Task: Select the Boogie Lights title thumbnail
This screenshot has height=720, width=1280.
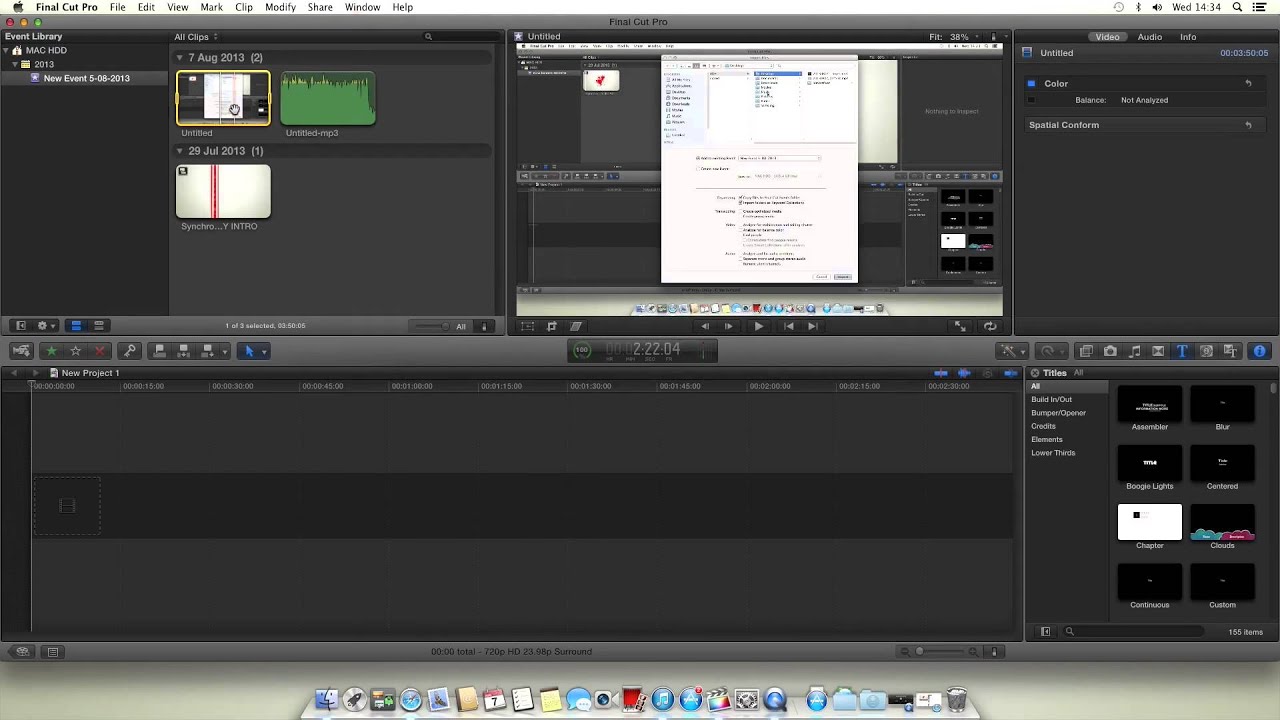Action: tap(1150, 462)
